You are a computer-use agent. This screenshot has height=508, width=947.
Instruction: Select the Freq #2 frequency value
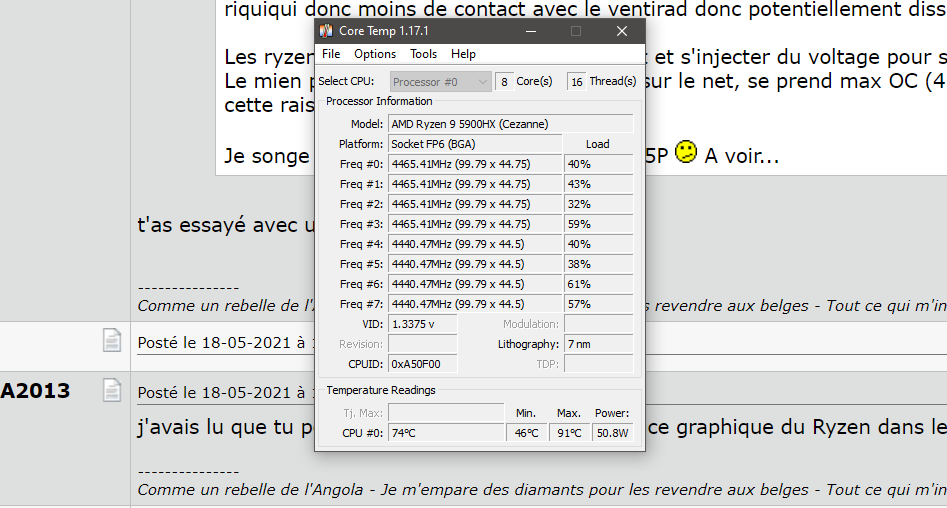pyautogui.click(x=475, y=204)
